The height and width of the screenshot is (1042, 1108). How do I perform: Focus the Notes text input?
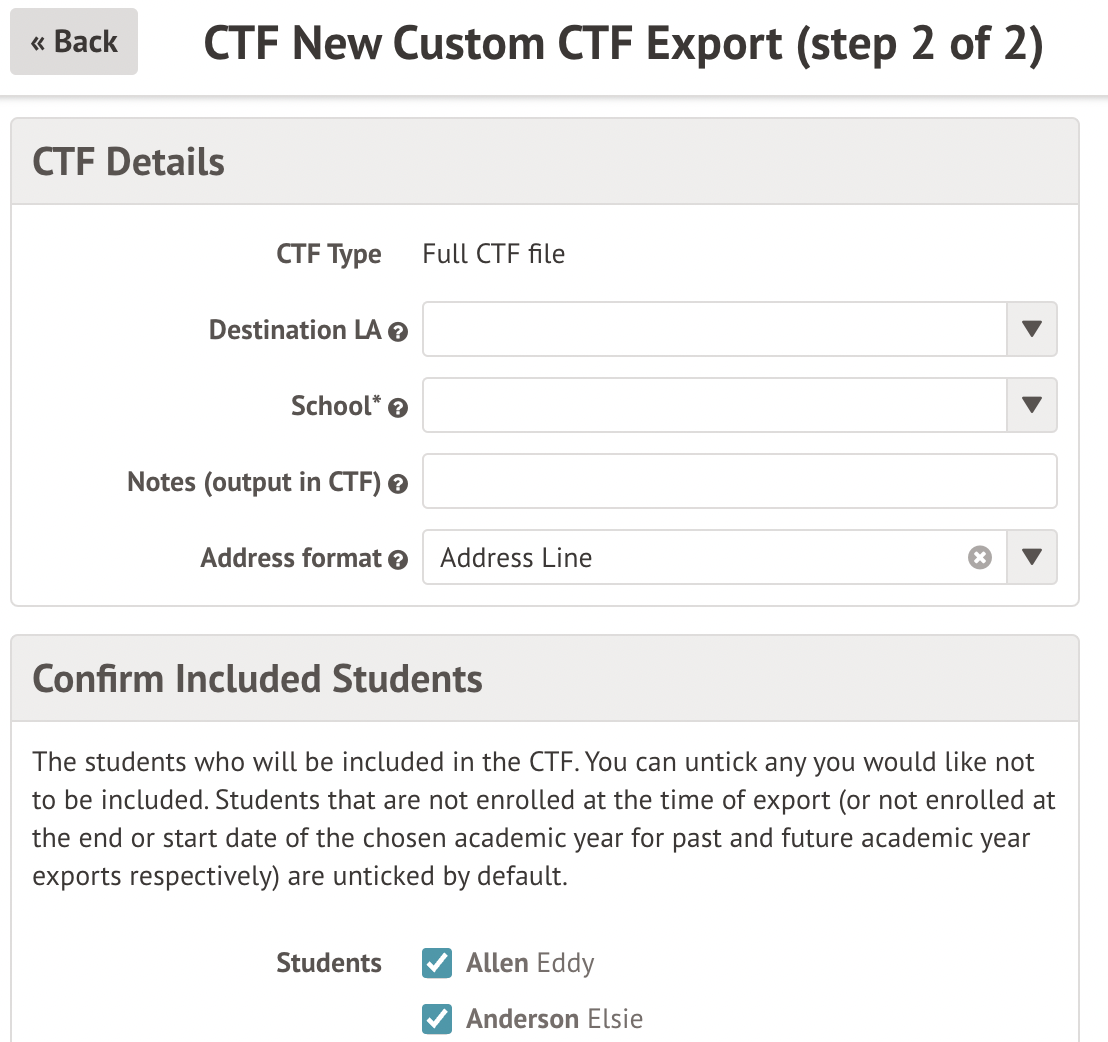[x=739, y=482]
